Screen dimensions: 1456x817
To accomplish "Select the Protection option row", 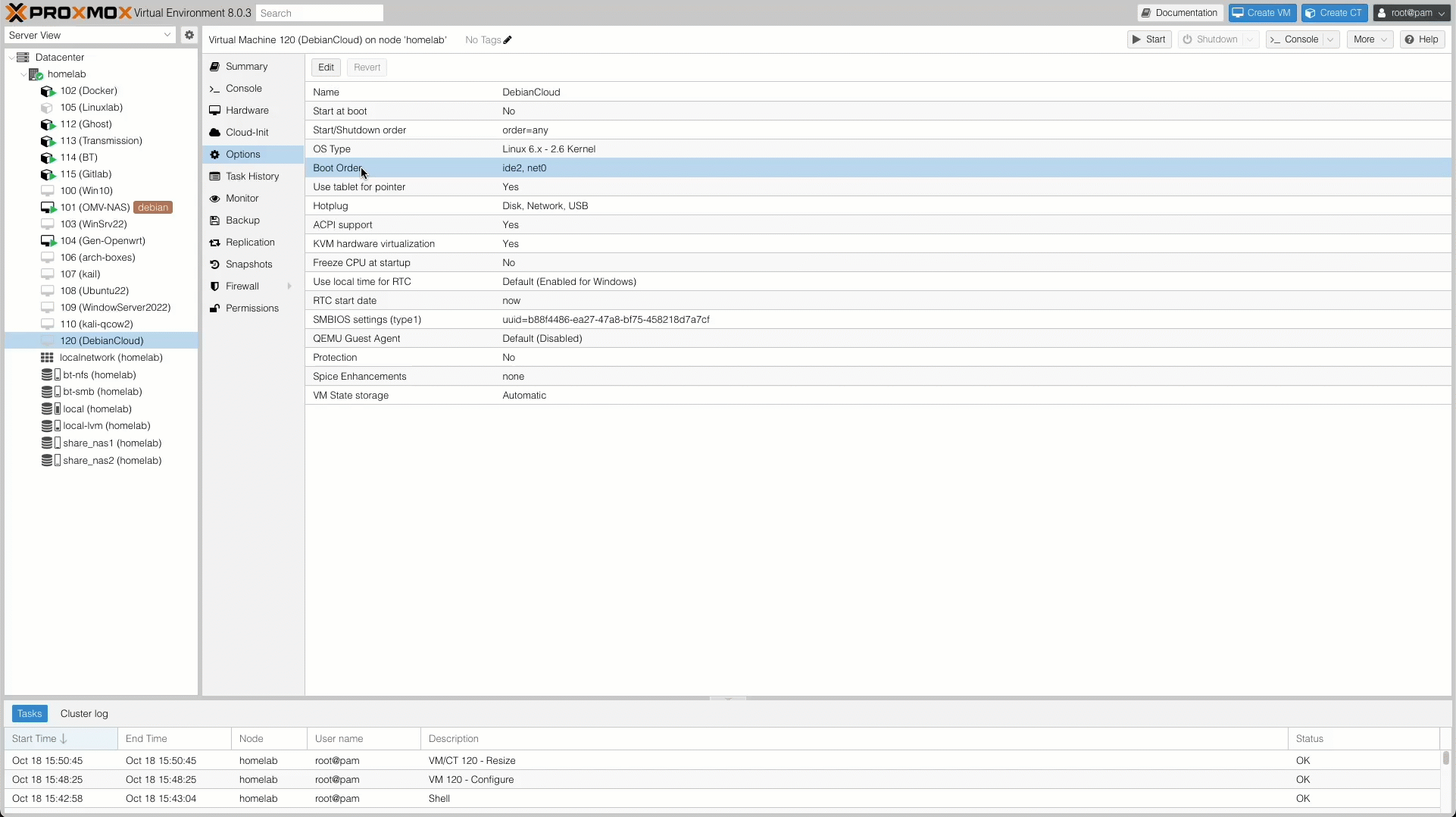I will click(x=878, y=358).
